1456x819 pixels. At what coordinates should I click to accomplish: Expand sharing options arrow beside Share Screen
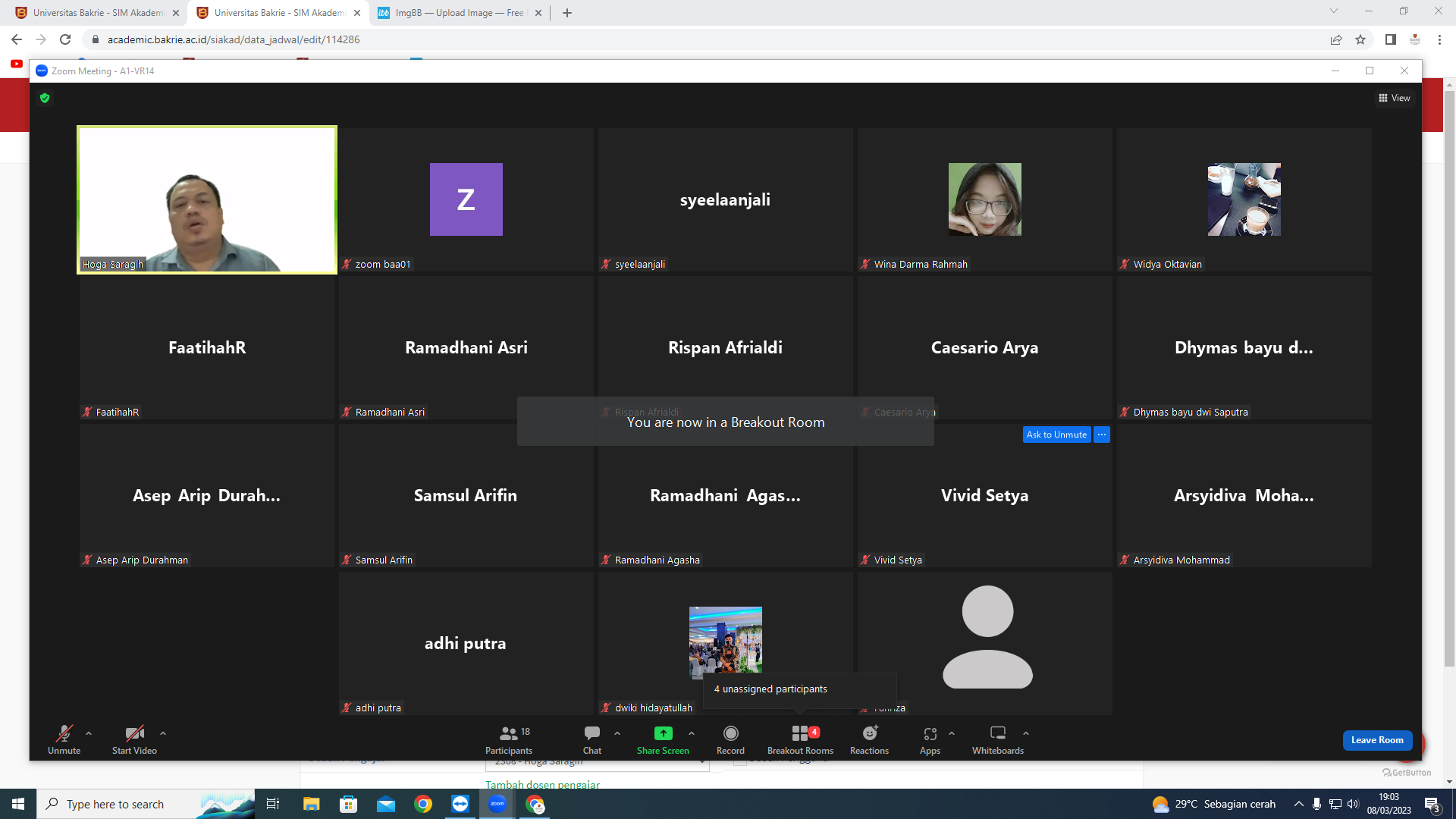click(x=692, y=733)
